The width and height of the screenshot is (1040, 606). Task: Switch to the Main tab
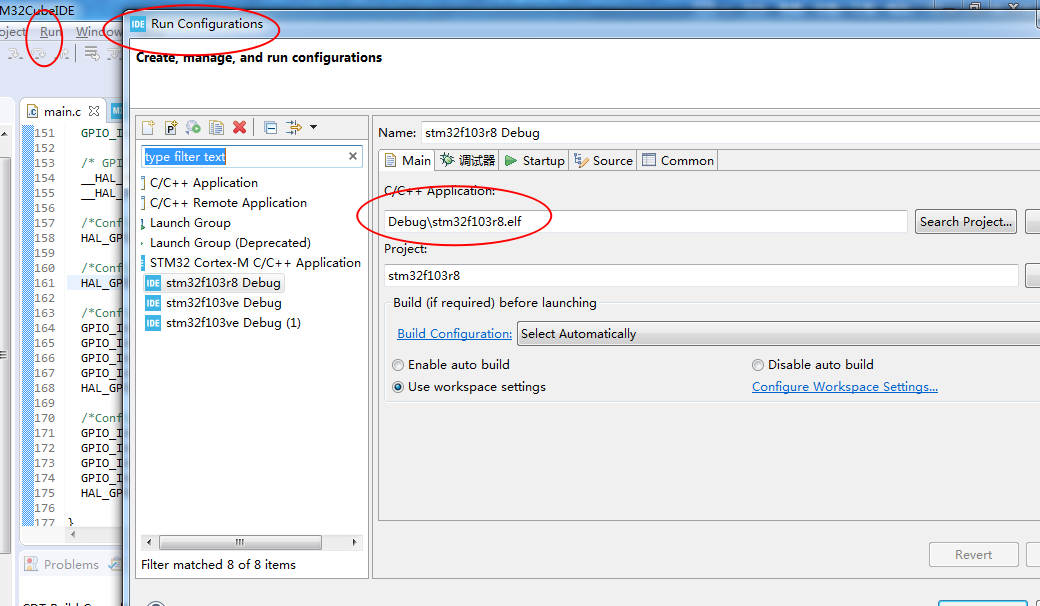(x=408, y=160)
